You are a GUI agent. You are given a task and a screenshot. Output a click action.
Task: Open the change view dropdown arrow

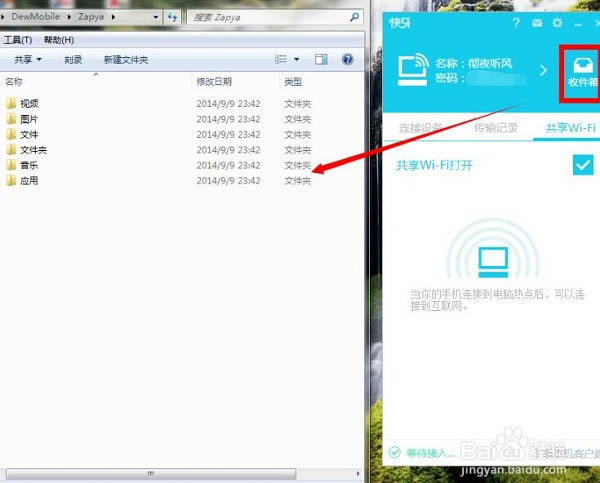[x=298, y=60]
